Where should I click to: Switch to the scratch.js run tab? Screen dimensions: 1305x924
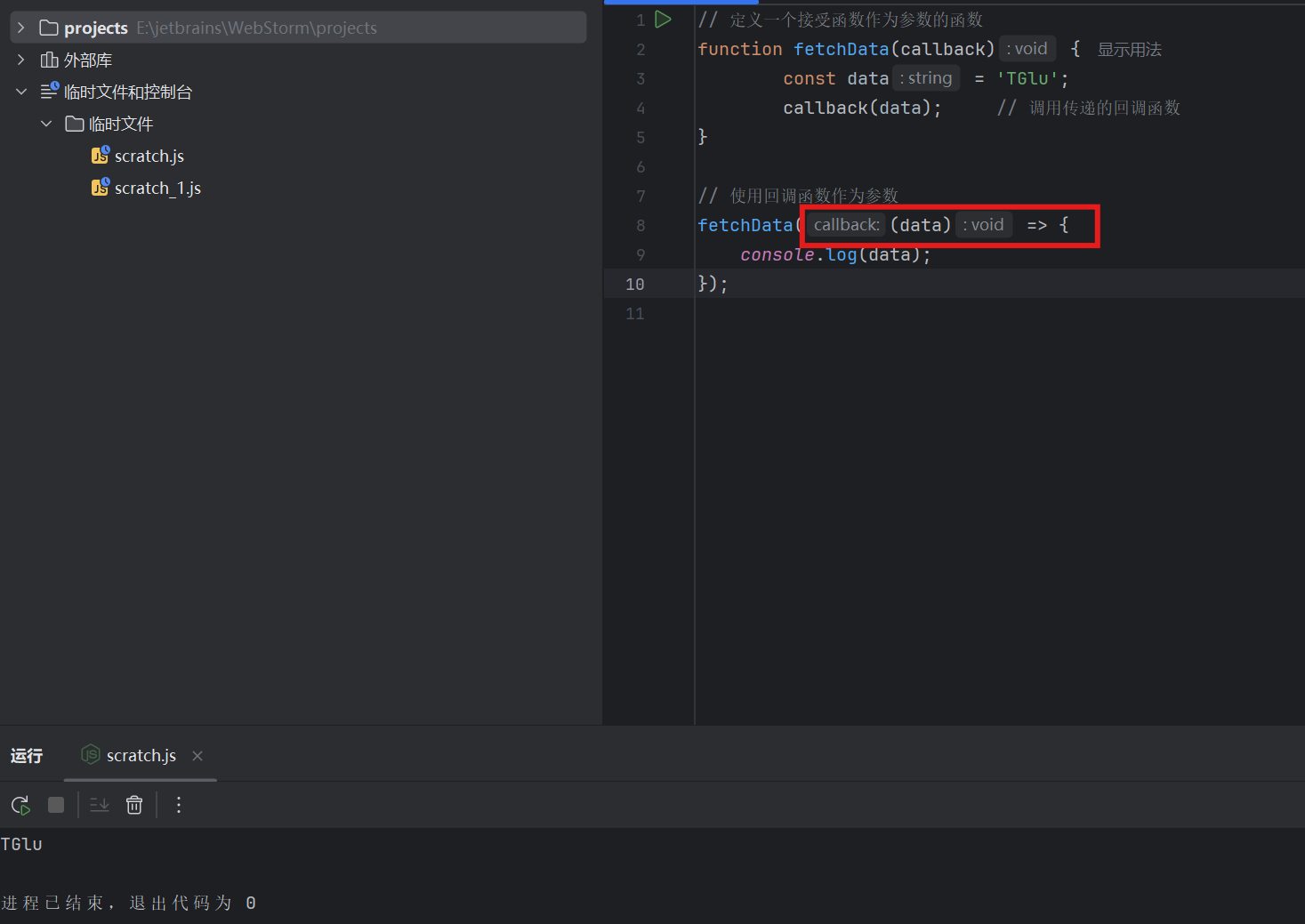click(141, 755)
